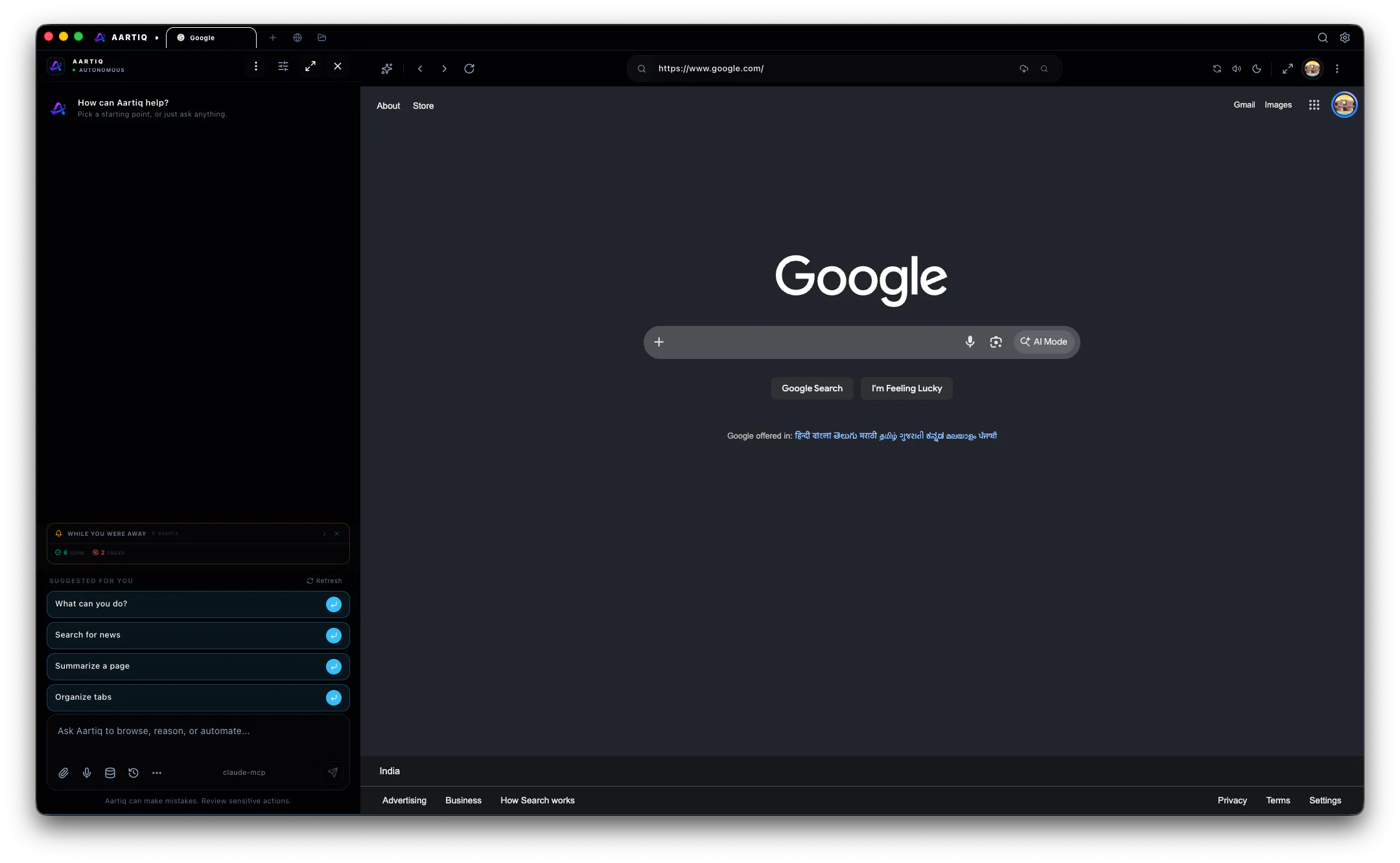Expand the browser view with the diagonal arrows
Viewport: 1400px width, 863px height.
click(x=1288, y=69)
